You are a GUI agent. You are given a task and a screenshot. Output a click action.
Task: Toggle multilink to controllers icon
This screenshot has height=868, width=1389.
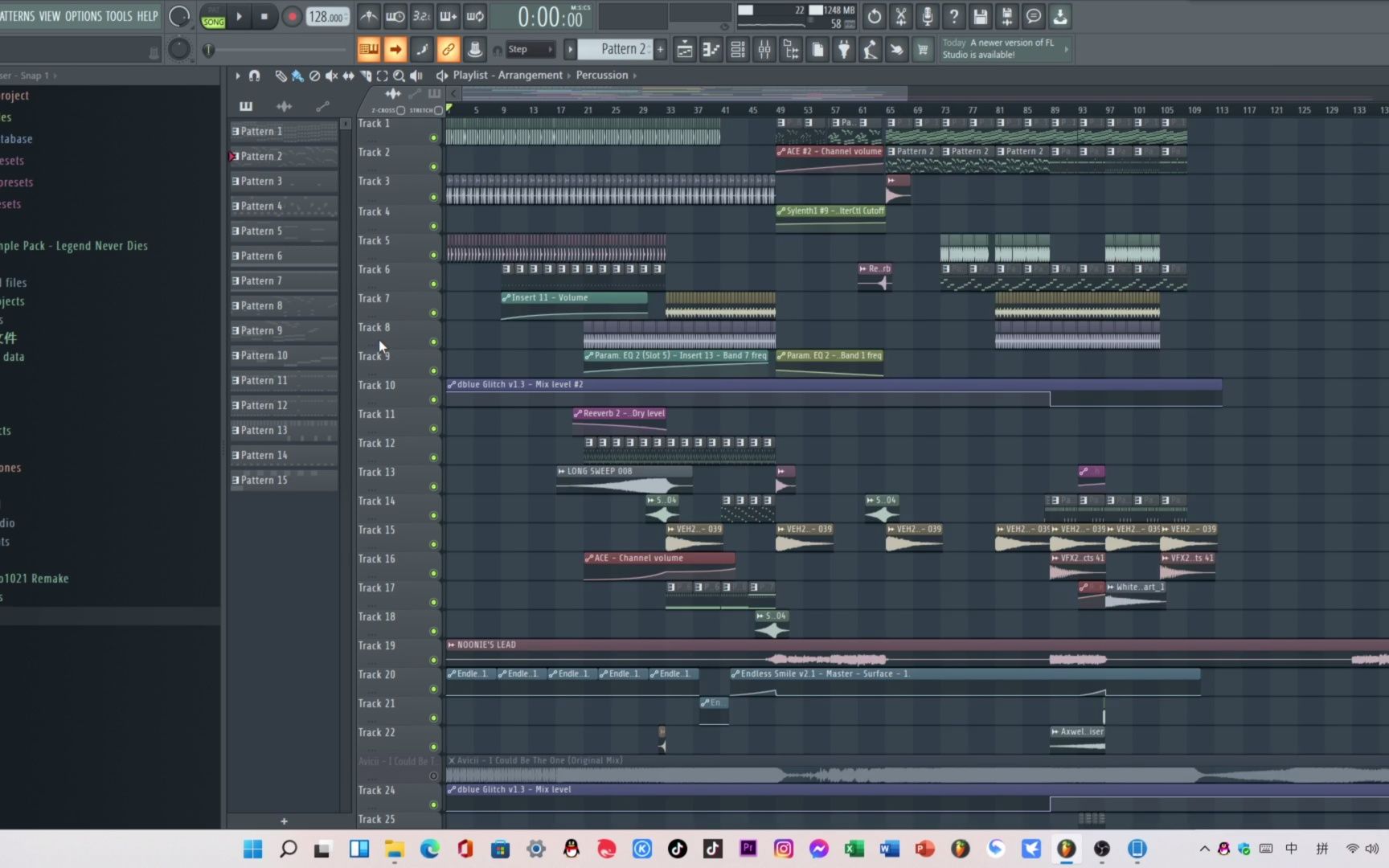tap(449, 50)
